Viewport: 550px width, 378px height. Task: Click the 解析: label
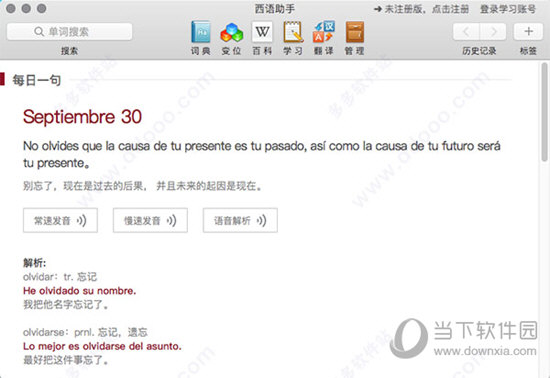[x=34, y=263]
